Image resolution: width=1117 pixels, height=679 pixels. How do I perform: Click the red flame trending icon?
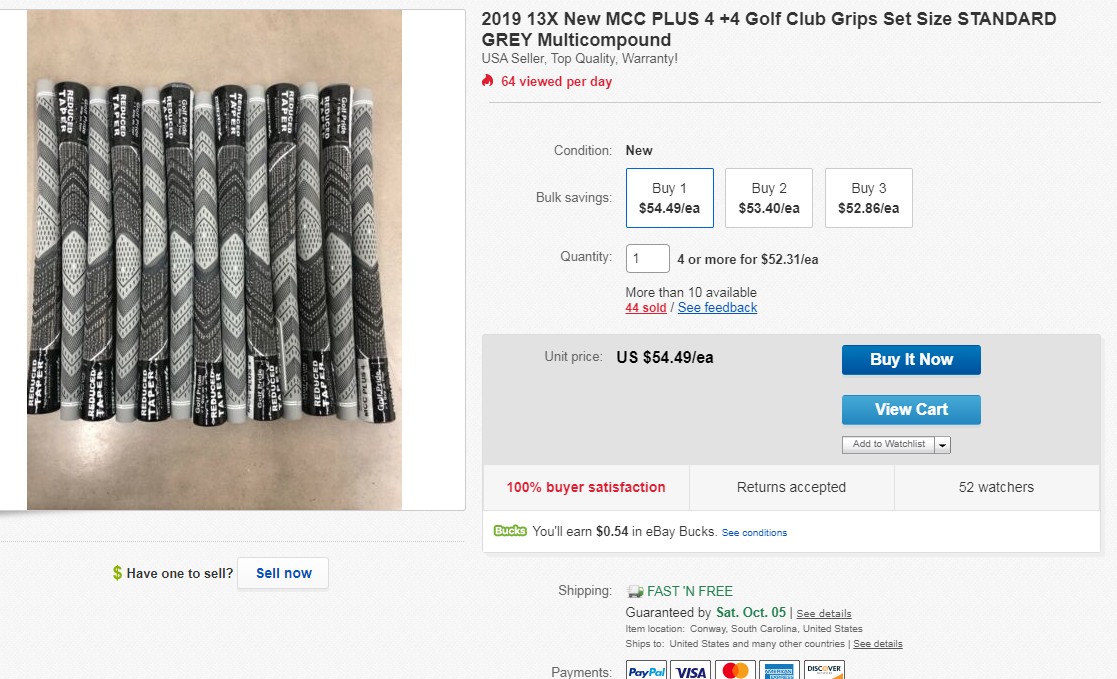[x=488, y=81]
